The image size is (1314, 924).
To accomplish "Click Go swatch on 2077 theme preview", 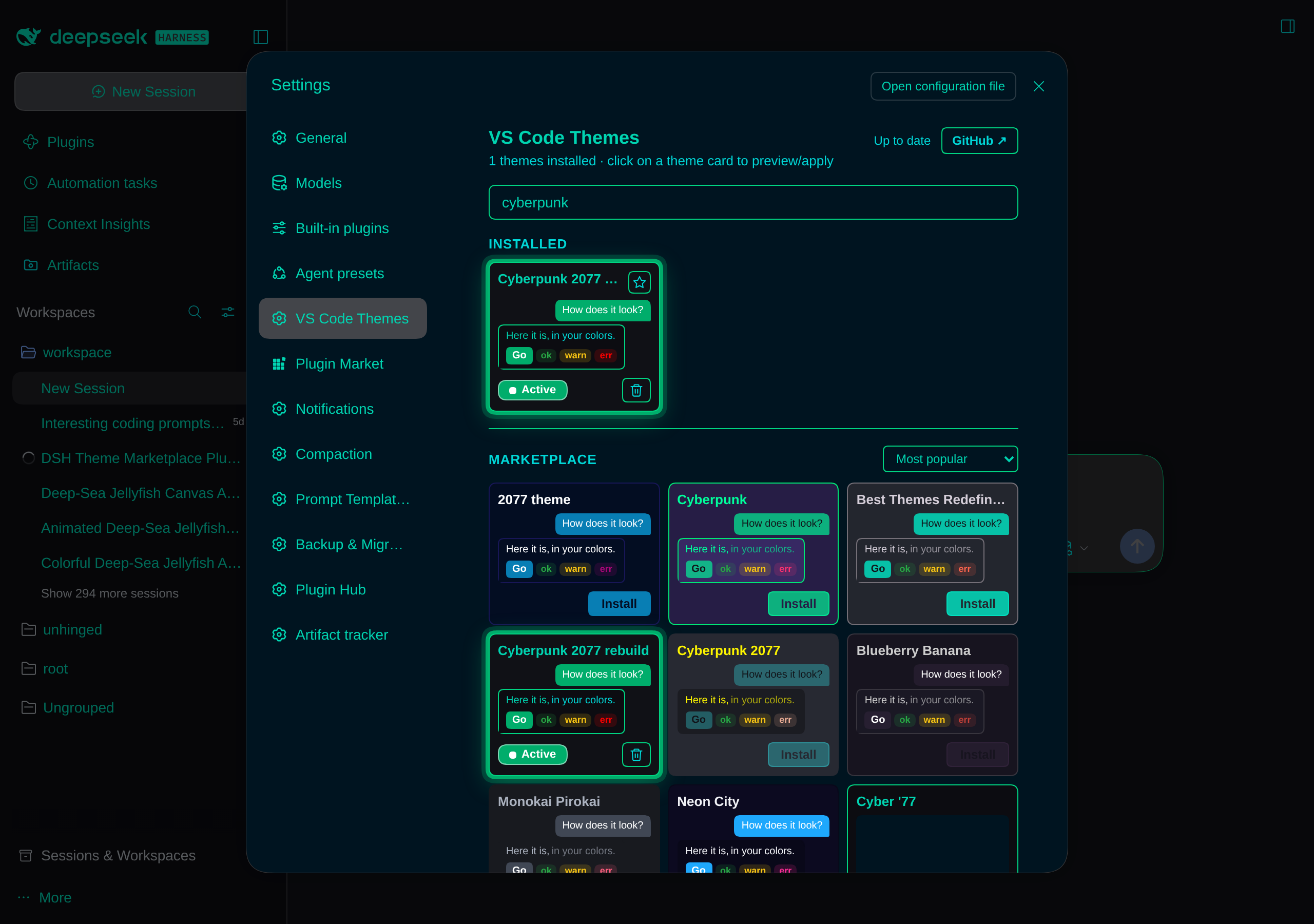I will tap(519, 569).
